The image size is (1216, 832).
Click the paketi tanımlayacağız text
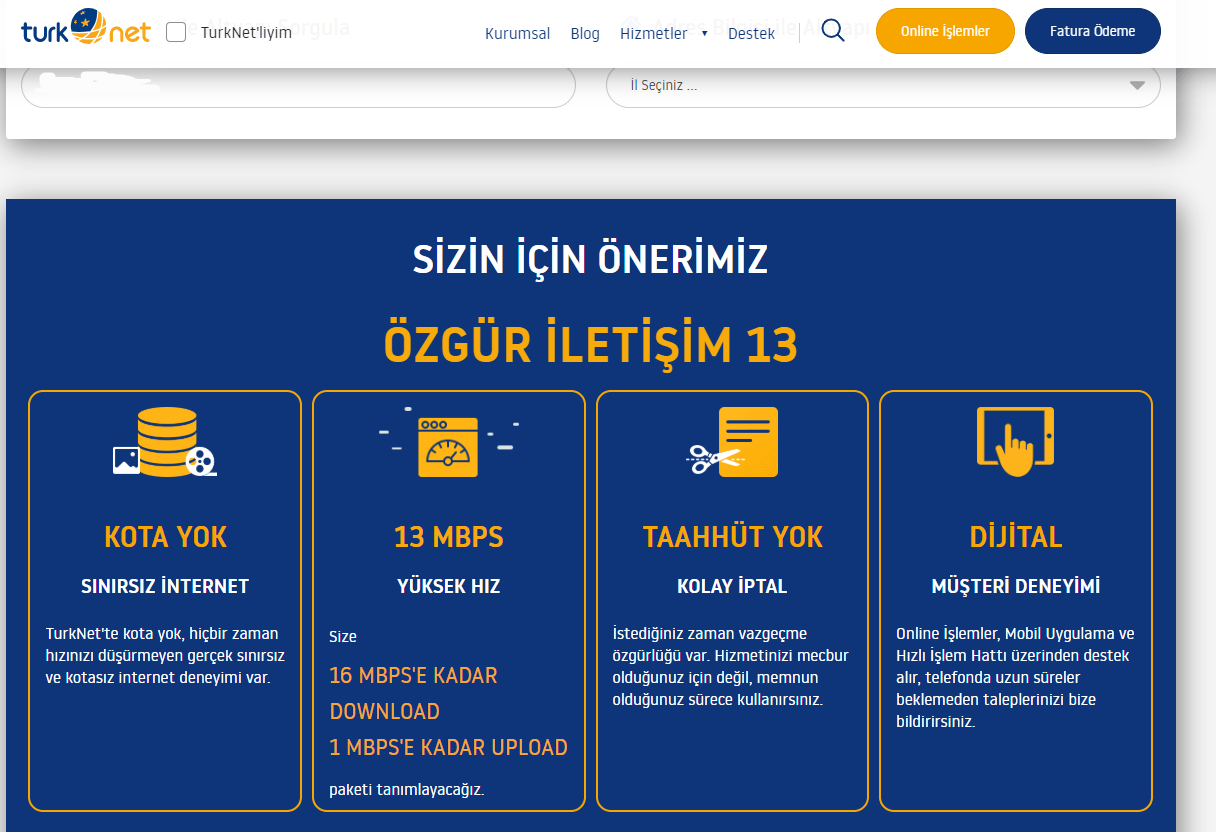pos(406,789)
